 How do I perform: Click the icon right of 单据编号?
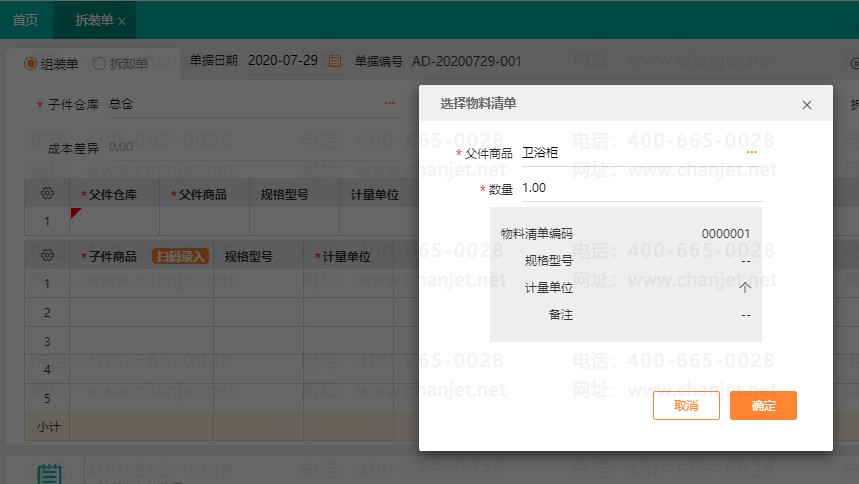coord(853,62)
